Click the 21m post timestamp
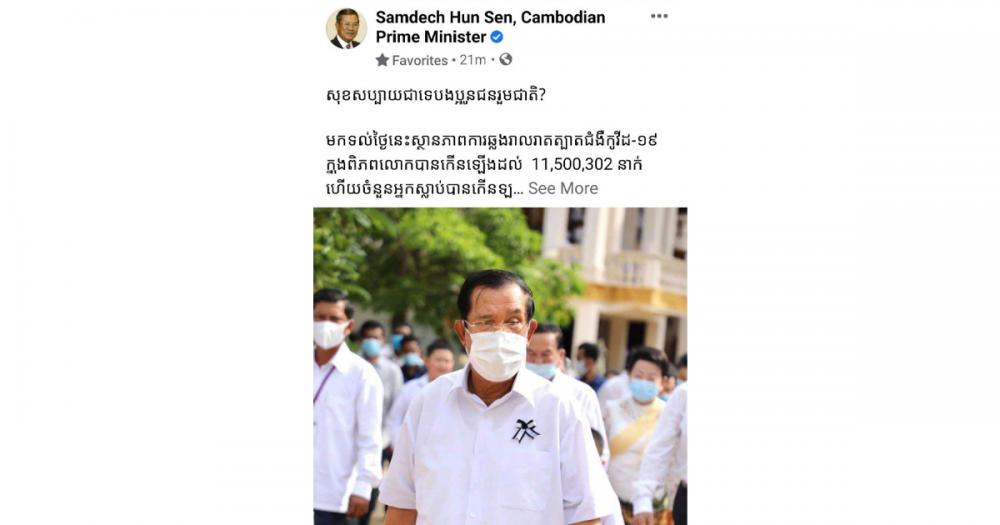Viewport: 1000px width, 525px height. 473,60
